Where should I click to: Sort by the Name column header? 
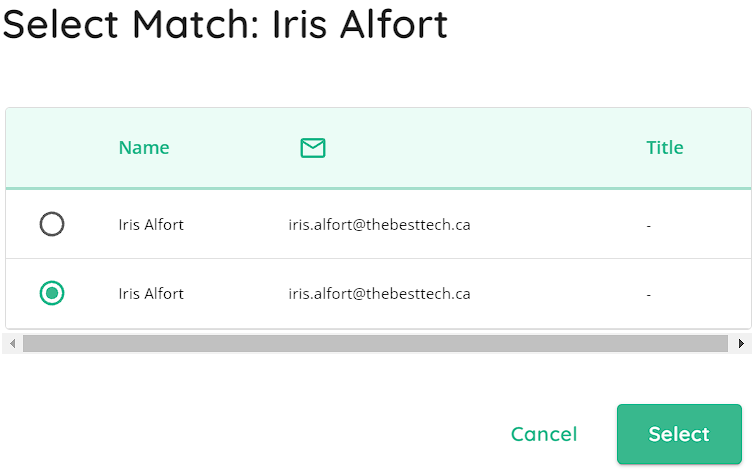[144, 147]
